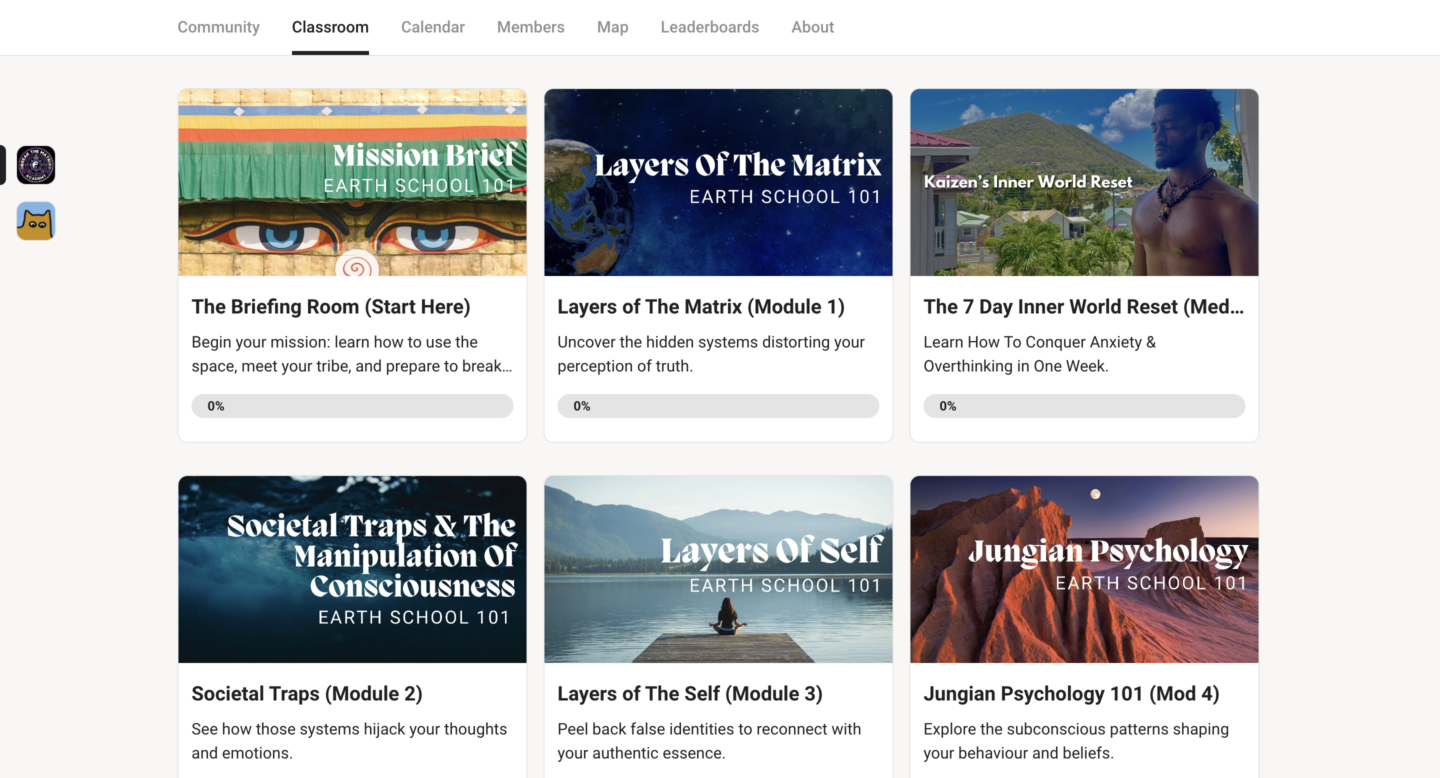Open the Layers Of Self lake image
Screen dimensions: 1440x778
pos(718,569)
